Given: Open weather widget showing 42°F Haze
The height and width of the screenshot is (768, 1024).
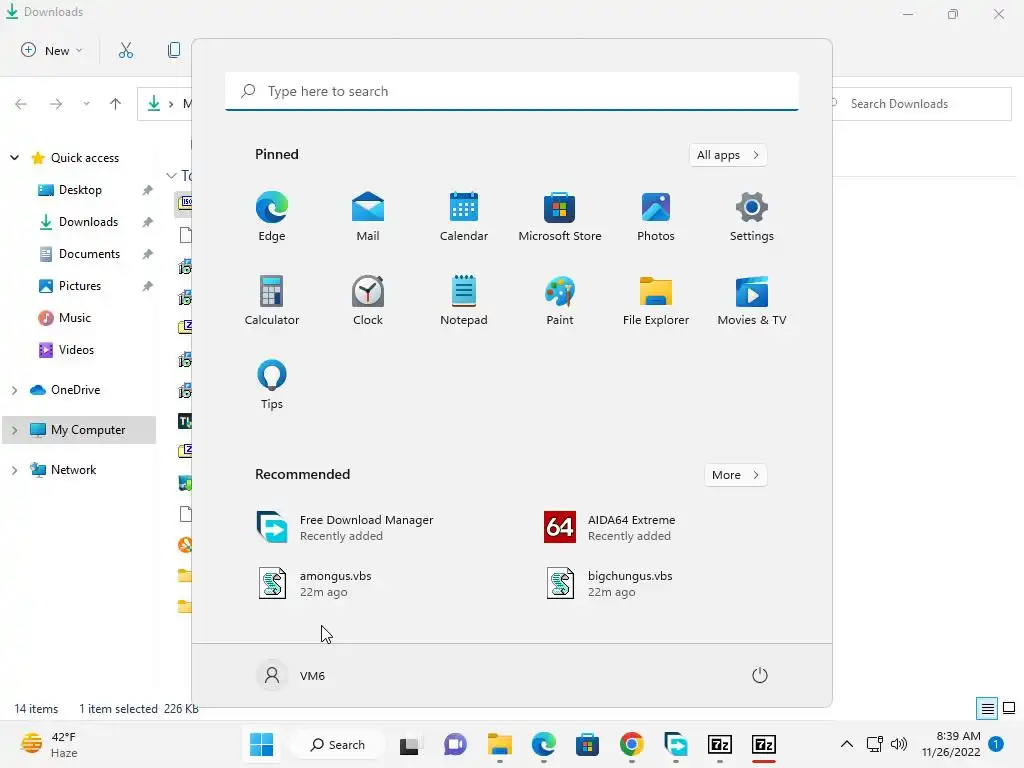Looking at the screenshot, I should pos(50,744).
